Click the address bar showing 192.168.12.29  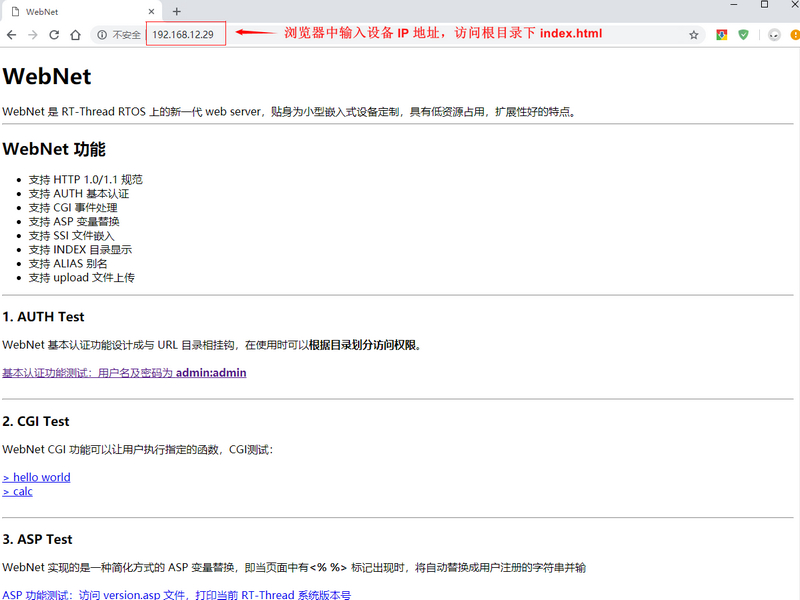tap(185, 35)
